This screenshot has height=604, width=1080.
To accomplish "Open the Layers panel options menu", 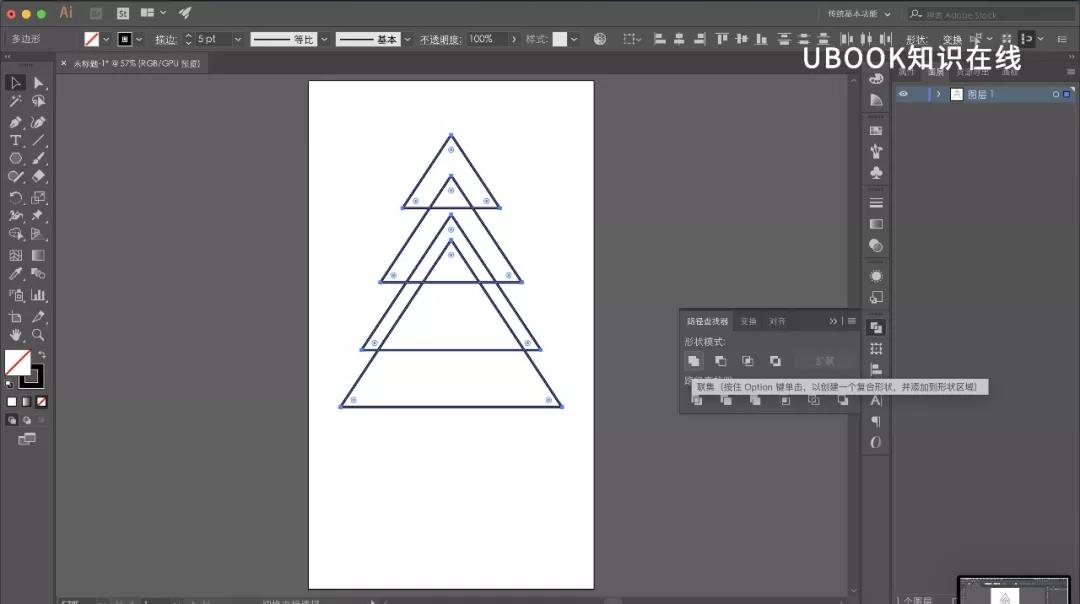I will click(1071, 72).
